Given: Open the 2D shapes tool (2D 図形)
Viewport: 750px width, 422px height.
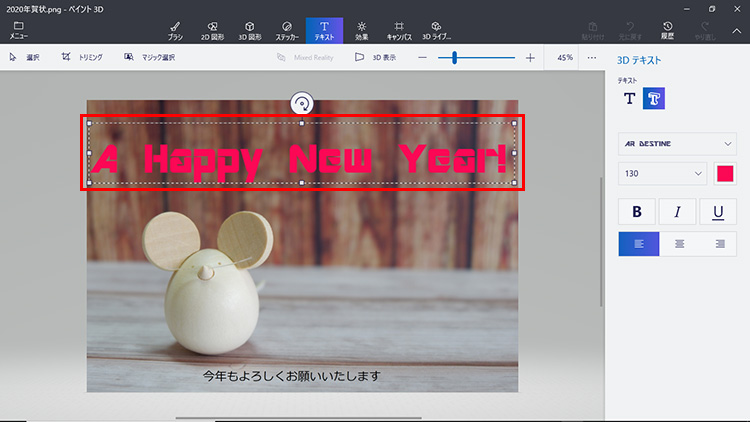Looking at the screenshot, I should point(212,29).
